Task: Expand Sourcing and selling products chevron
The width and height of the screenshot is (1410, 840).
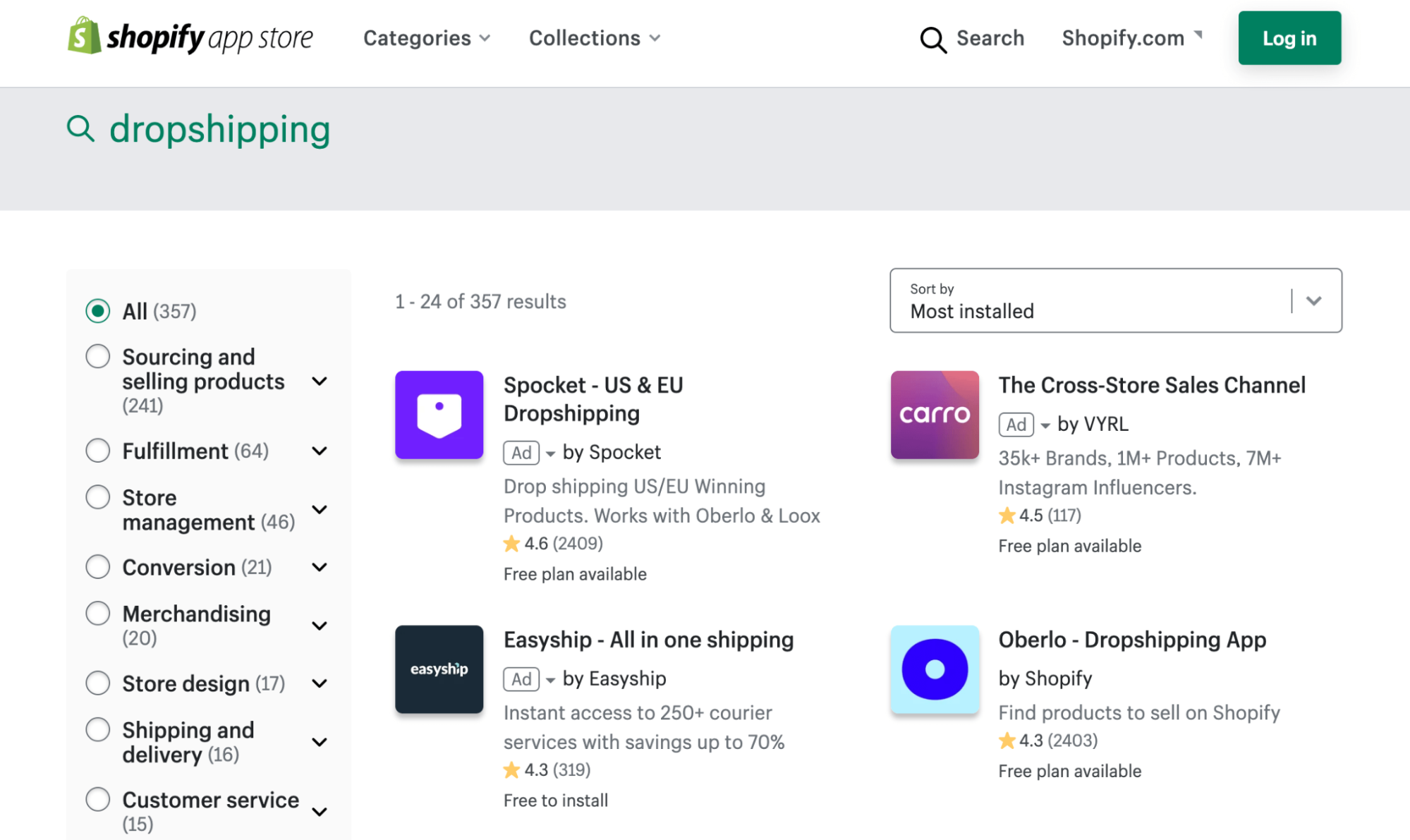Action: pos(320,382)
